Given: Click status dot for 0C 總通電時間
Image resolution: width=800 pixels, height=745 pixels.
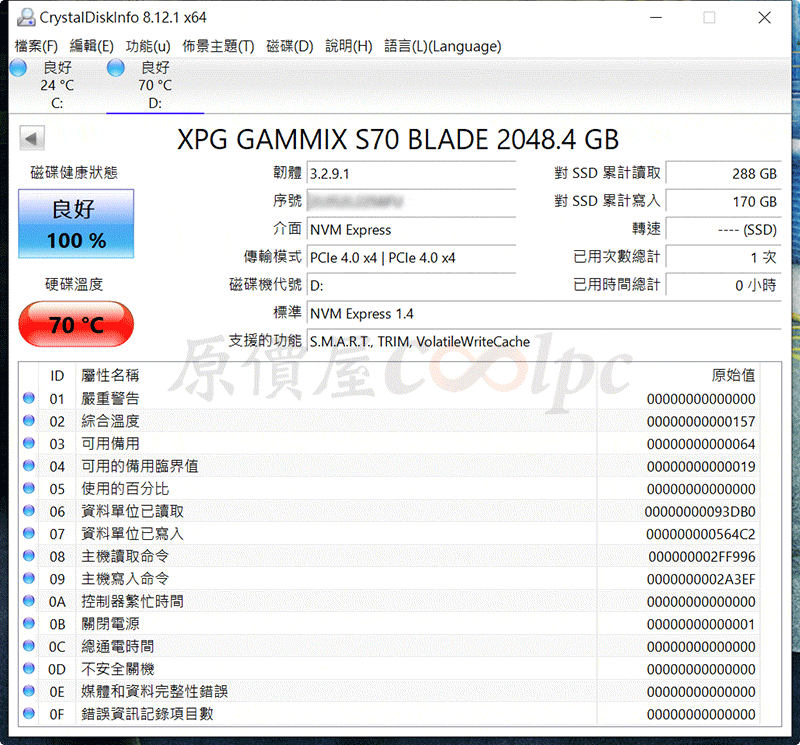Looking at the screenshot, I should coord(29,646).
